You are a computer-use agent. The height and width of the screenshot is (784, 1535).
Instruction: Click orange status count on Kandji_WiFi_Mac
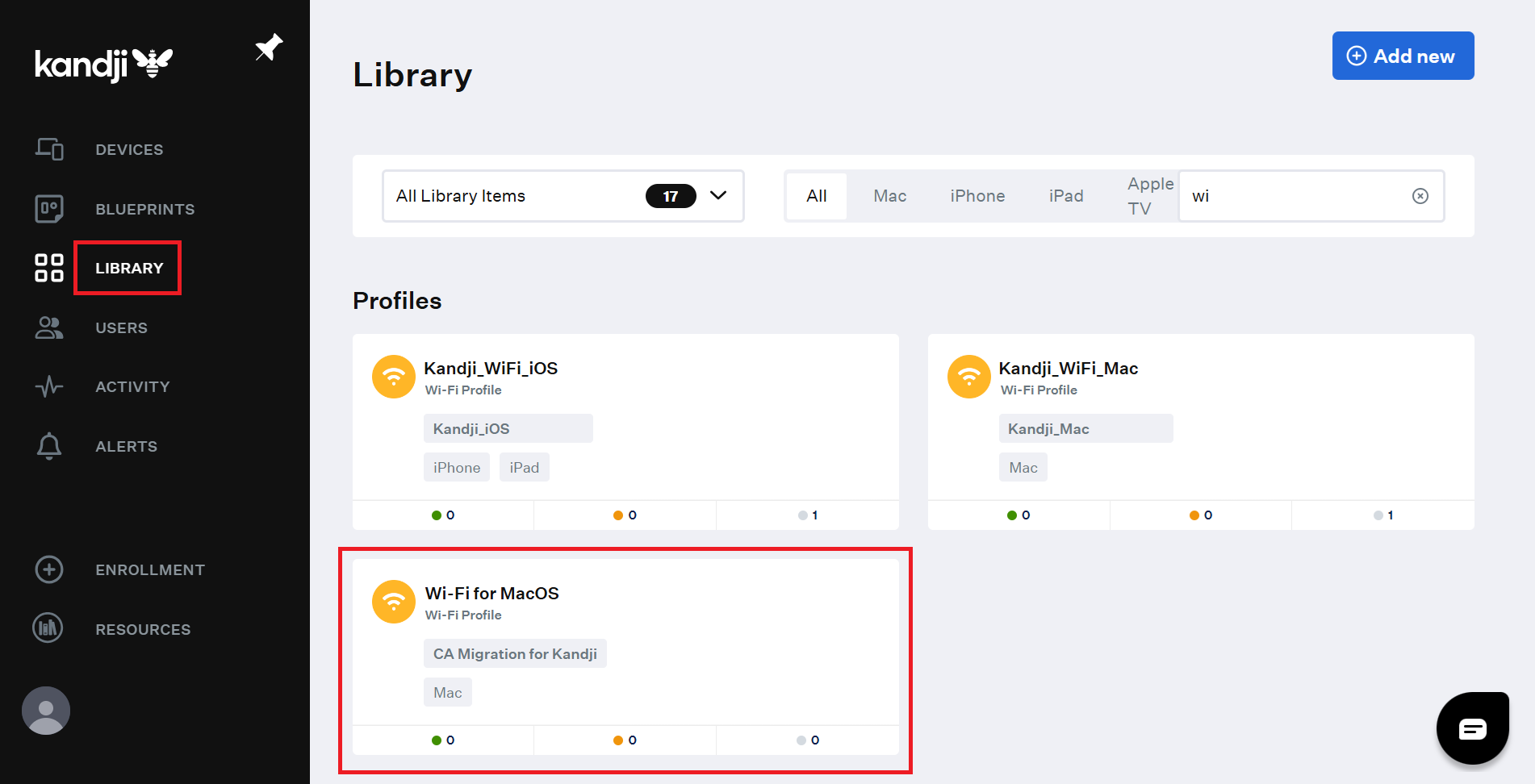tap(1201, 515)
